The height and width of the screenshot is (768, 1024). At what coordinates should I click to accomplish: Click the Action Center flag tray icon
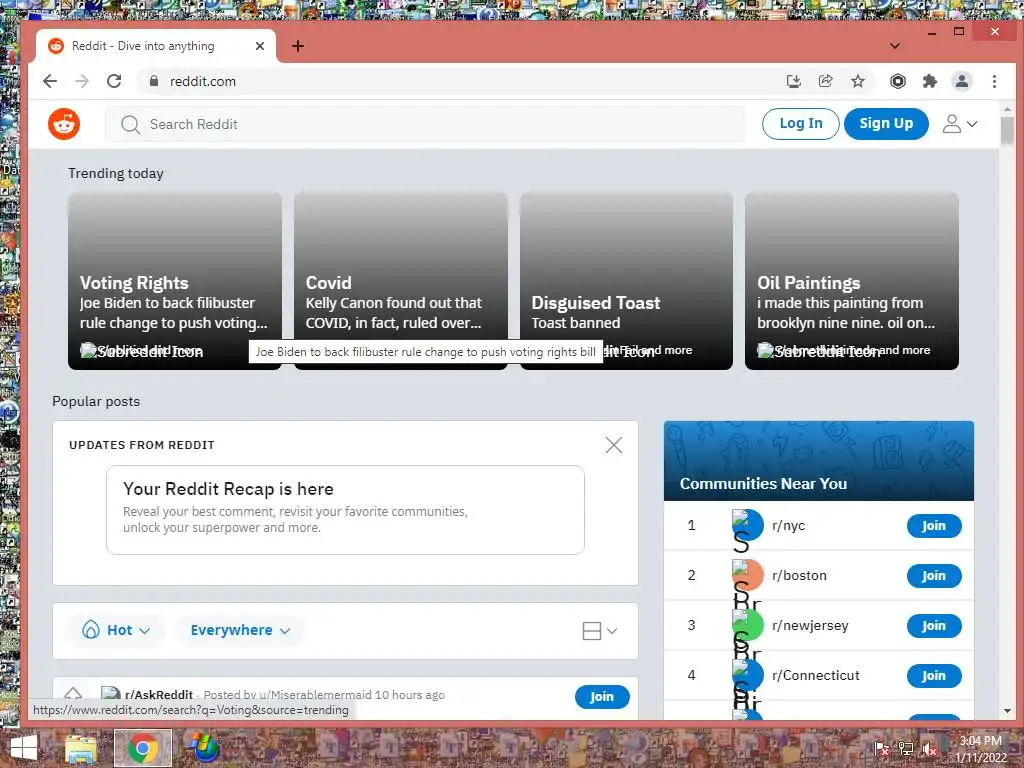tap(882, 749)
